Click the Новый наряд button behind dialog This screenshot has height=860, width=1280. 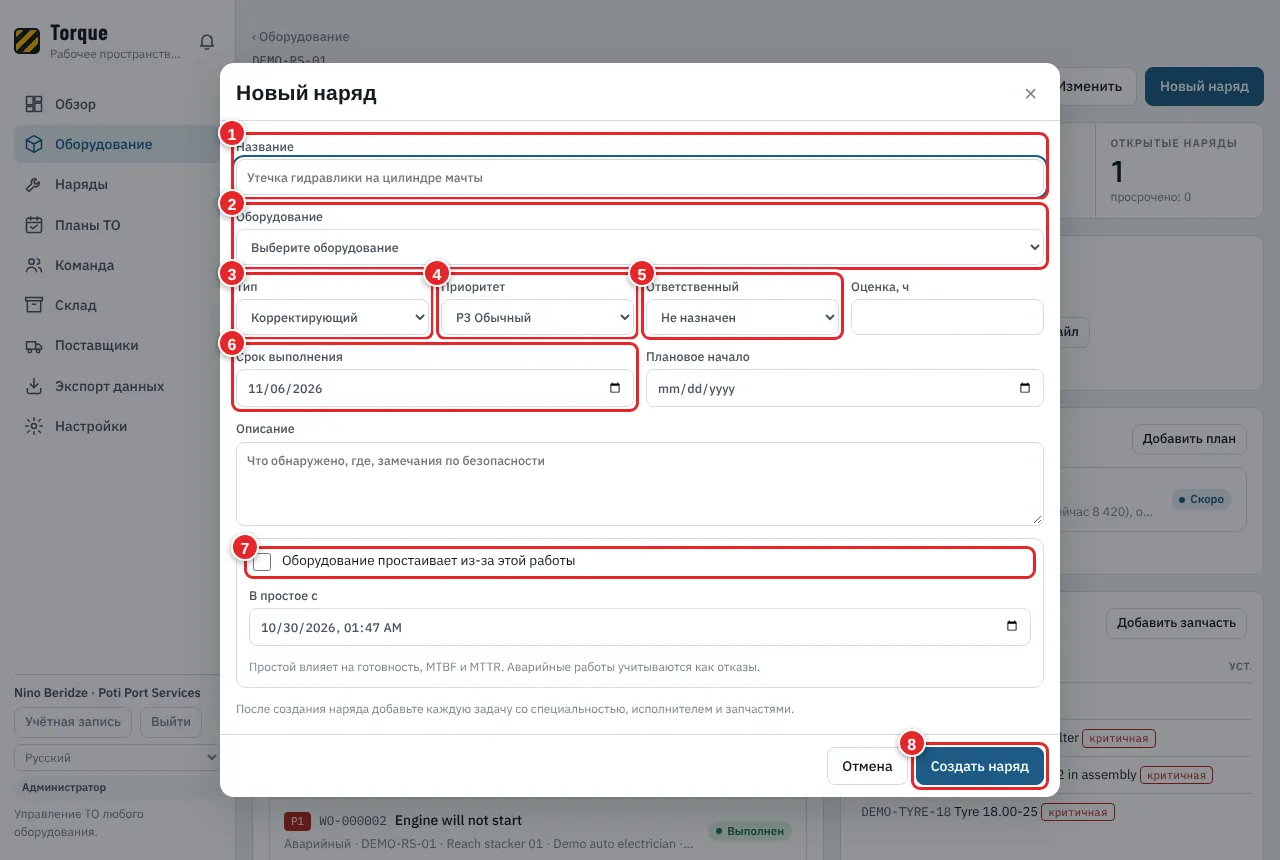(1204, 87)
